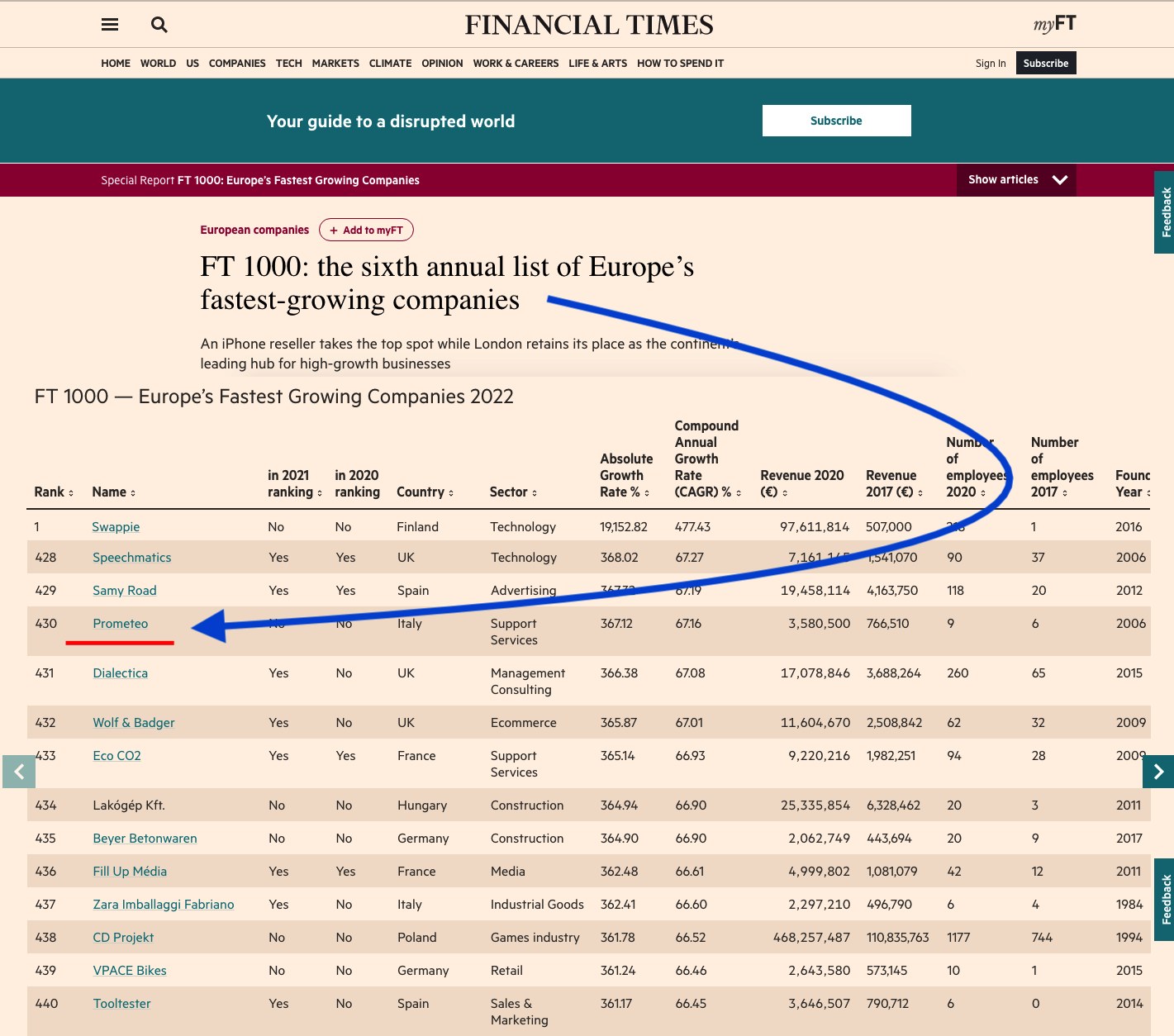Select the 19,152.82 growth rate cell
Screen dimensions: 1174x1036
624,527
